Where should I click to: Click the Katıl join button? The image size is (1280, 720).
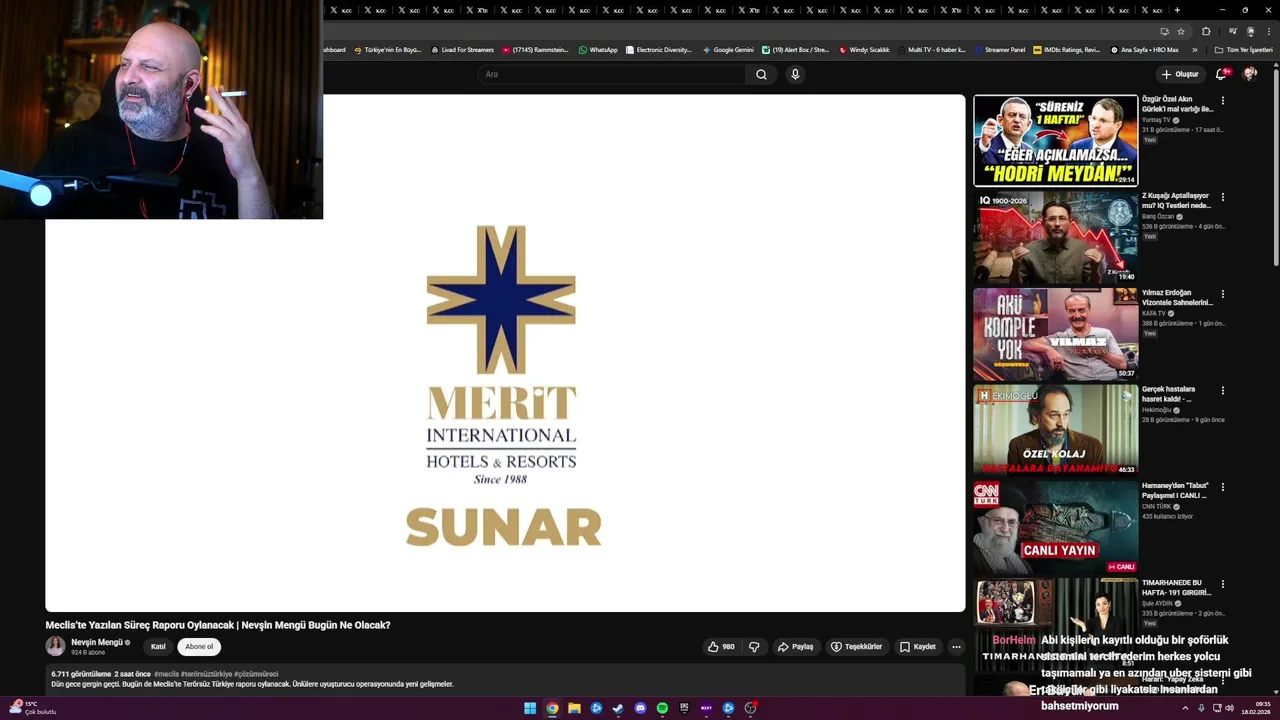(158, 647)
